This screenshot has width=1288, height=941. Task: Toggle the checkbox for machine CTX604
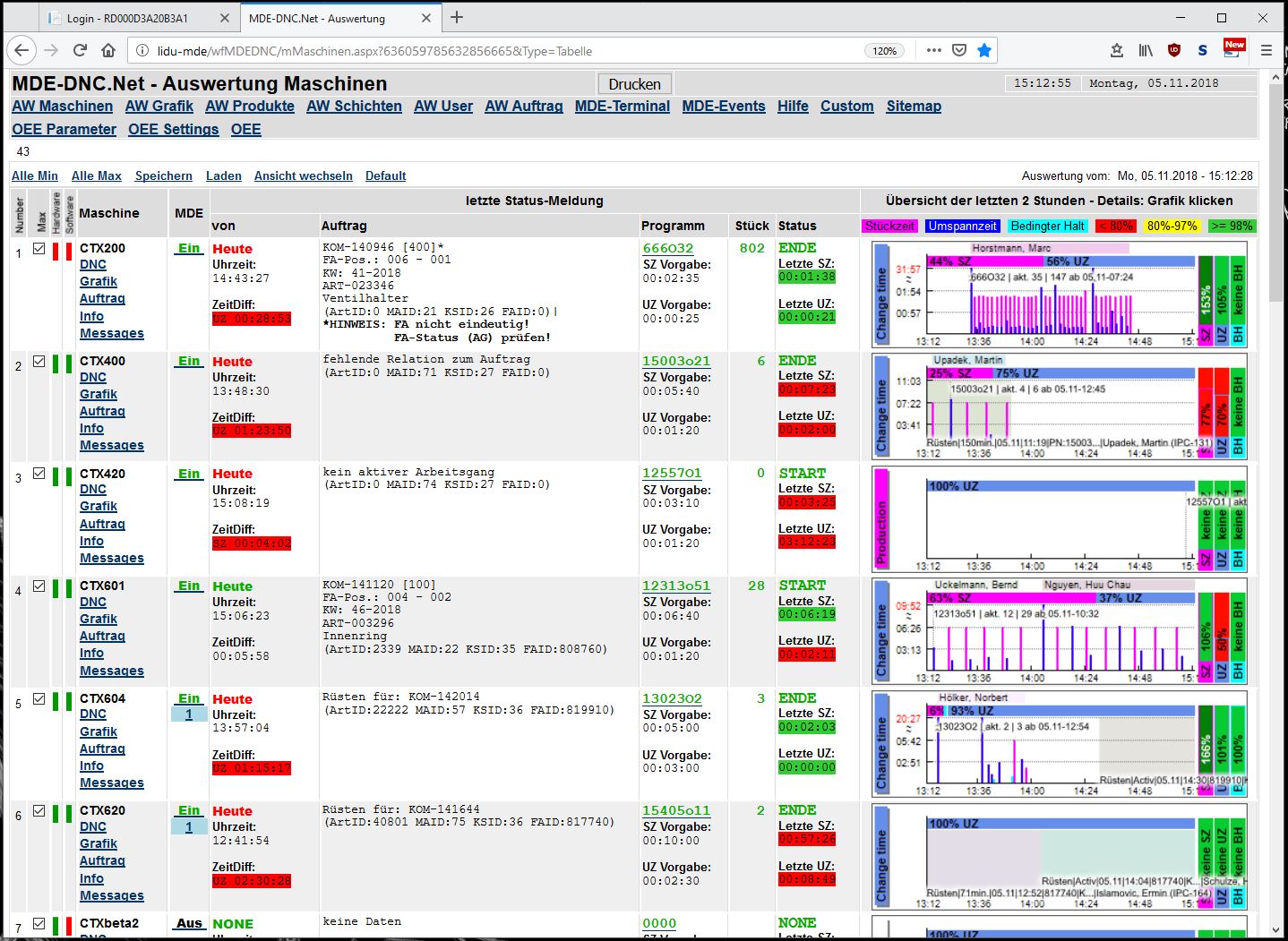click(39, 699)
